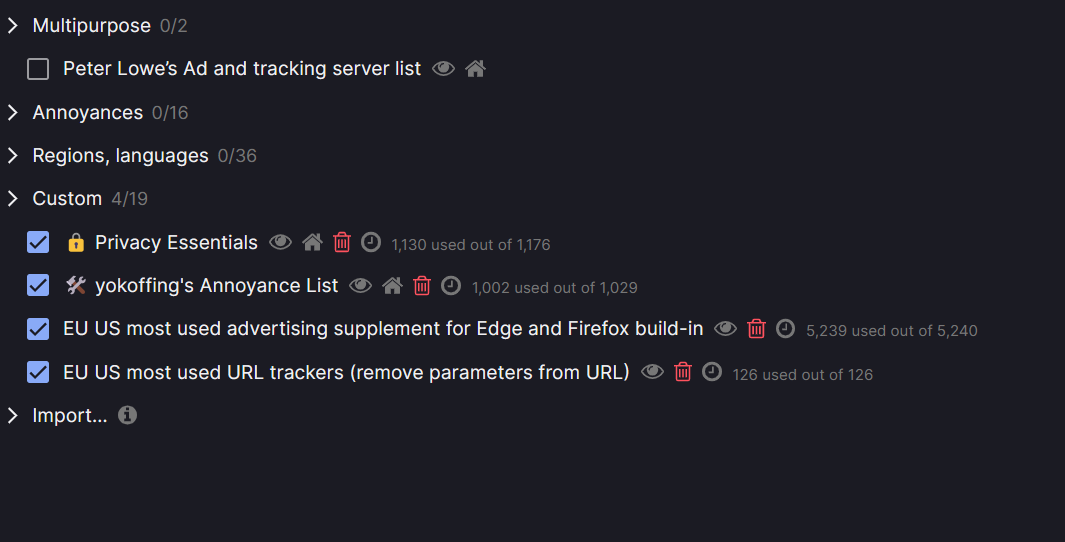Remove yokoffing's Annoyance List with trash icon

point(422,286)
